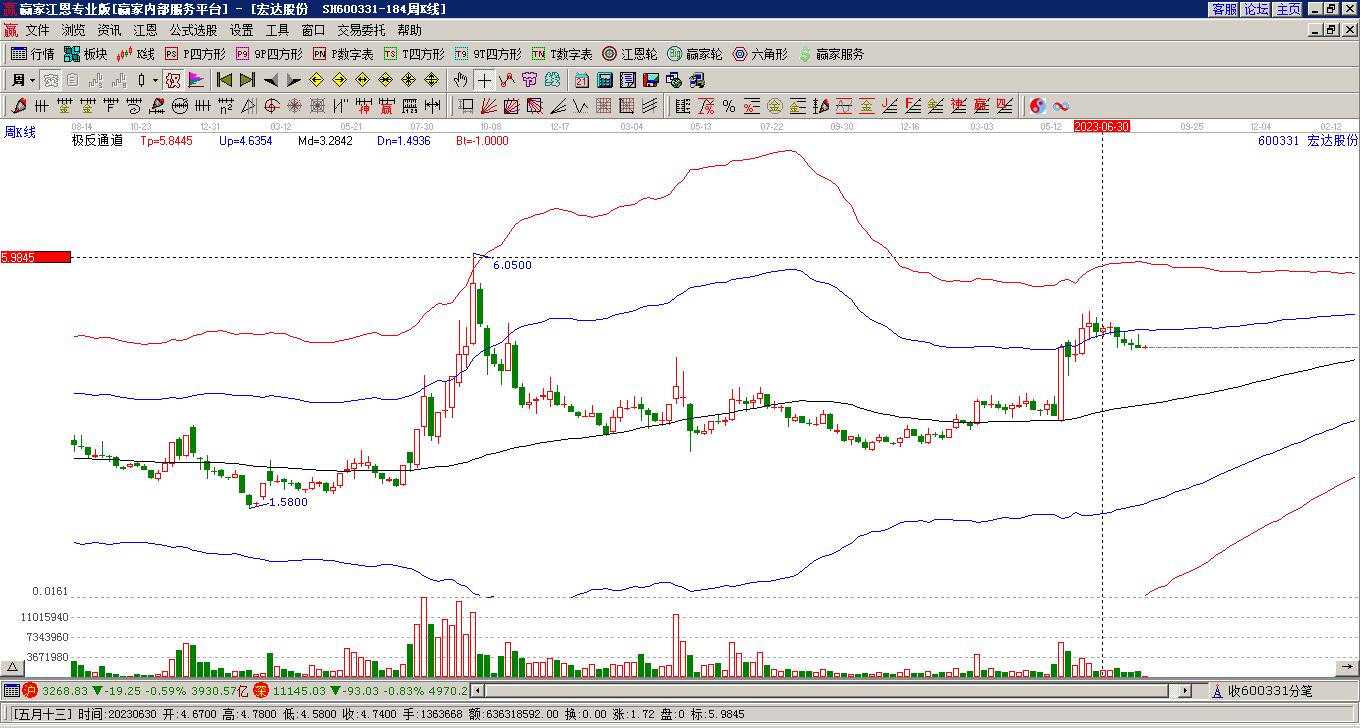Click the 沪 Shanghai index badge
1360x728 pixels.
coord(30,691)
